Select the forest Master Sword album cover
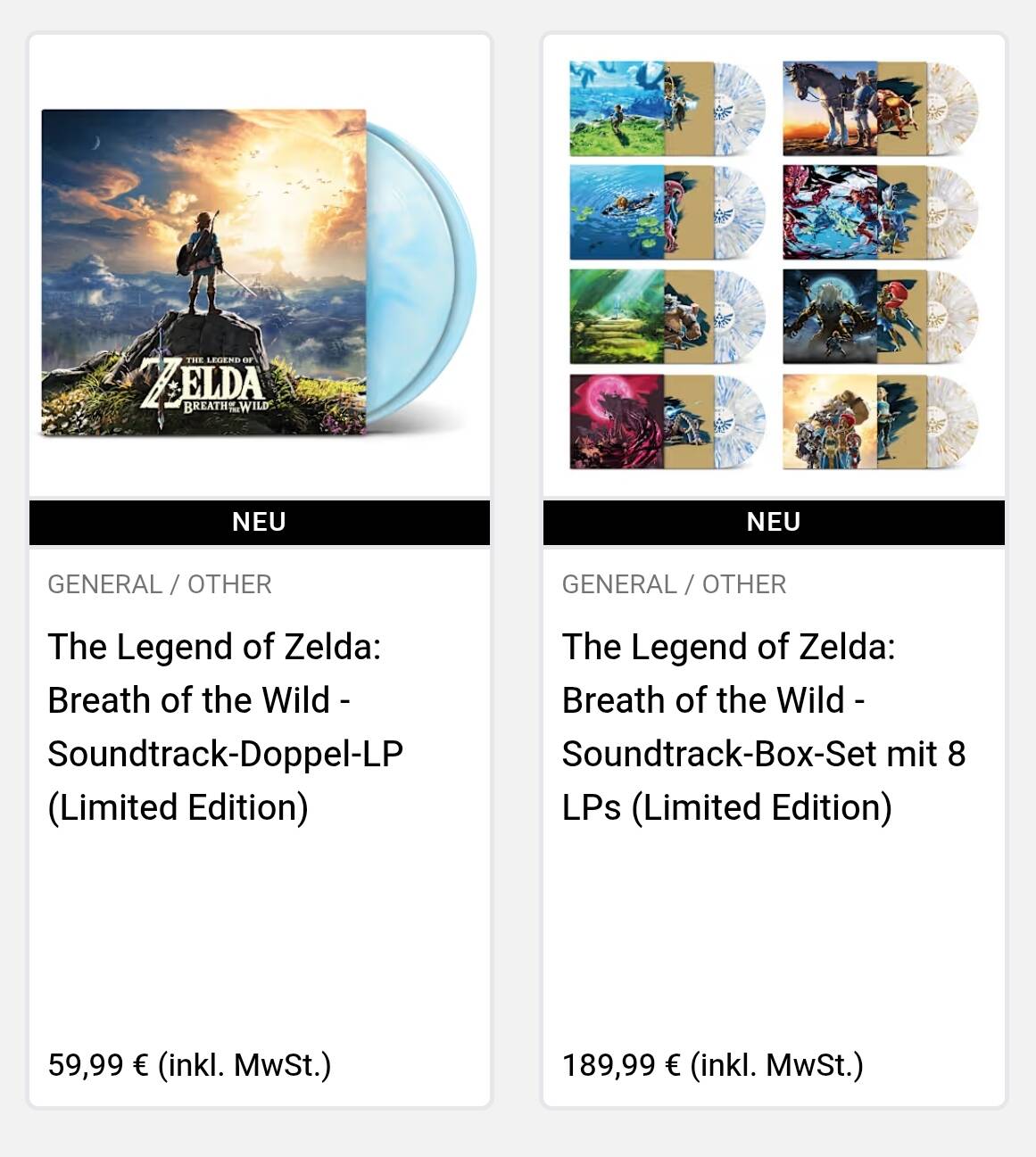Viewport: 1036px width, 1157px height. pos(617,317)
